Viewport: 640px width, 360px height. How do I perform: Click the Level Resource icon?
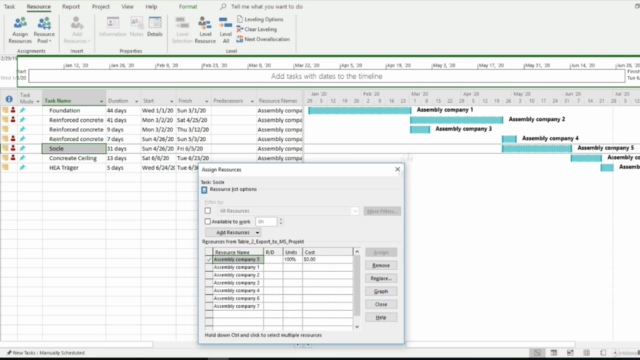click(x=205, y=30)
